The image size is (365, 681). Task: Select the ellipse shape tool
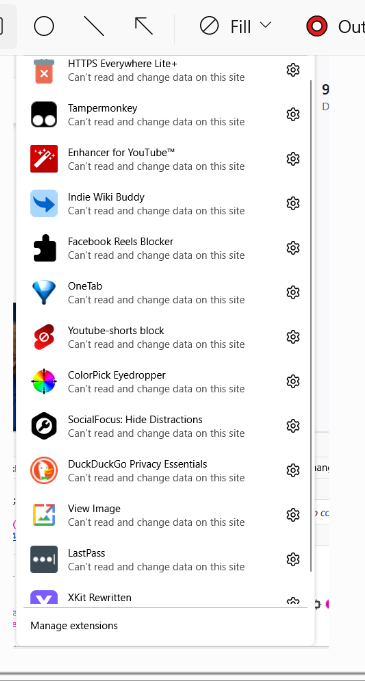point(44,26)
